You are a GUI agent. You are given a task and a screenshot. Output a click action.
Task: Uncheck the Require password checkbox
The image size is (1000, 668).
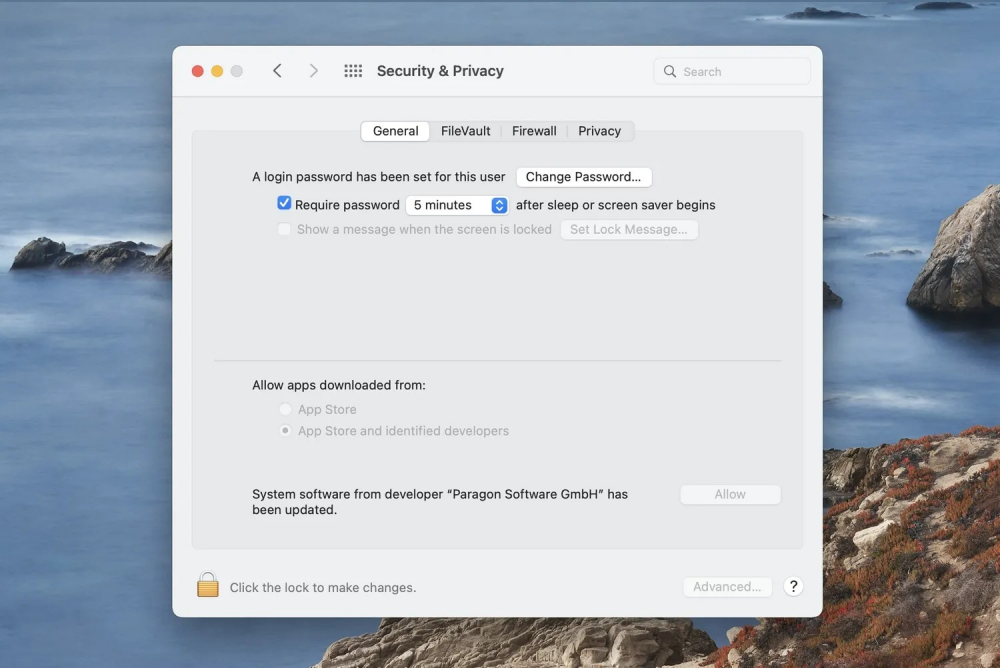pyautogui.click(x=285, y=204)
